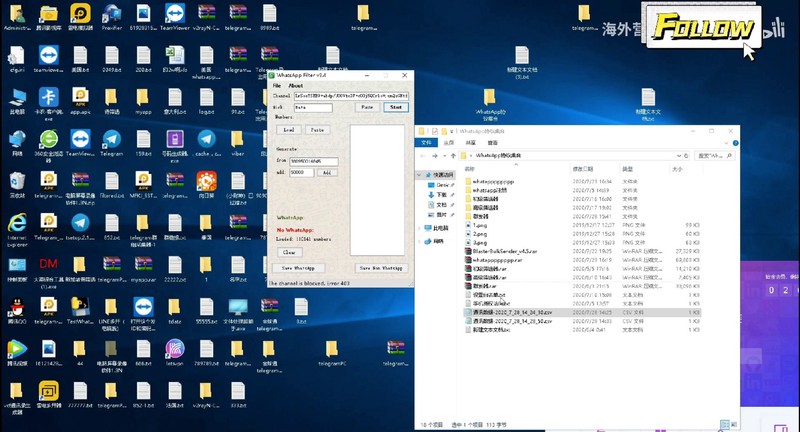Select 下载 in Explorer navigation pane
Screen dimensions: 800x432
441,195
